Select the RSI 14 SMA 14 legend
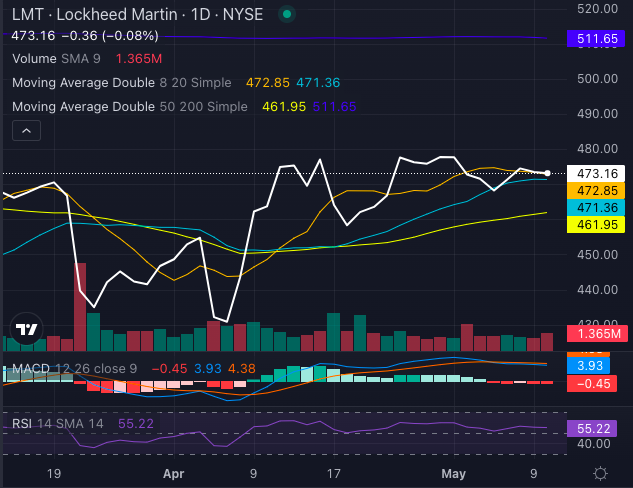The image size is (633, 488). pos(58,424)
